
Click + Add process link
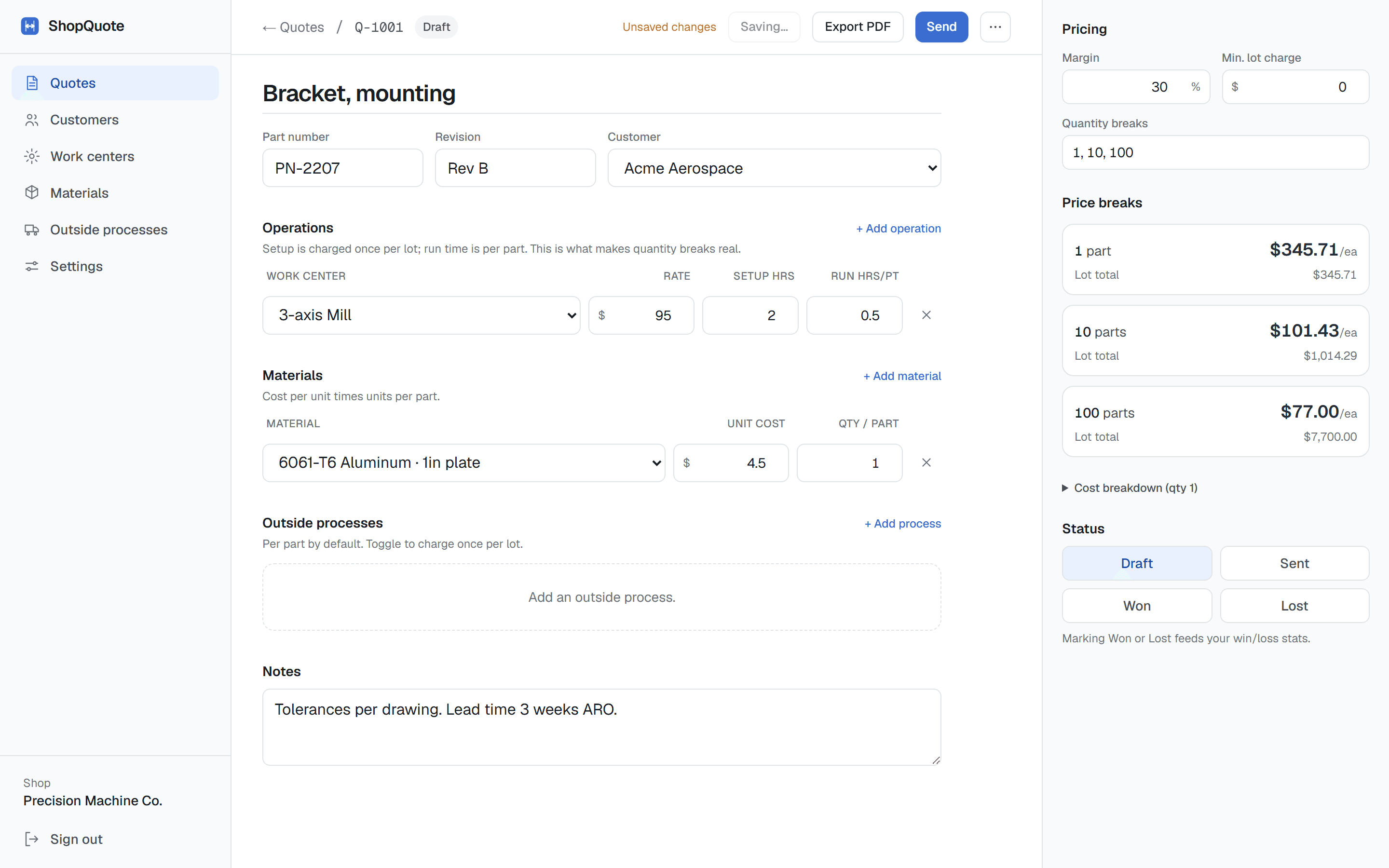click(903, 524)
